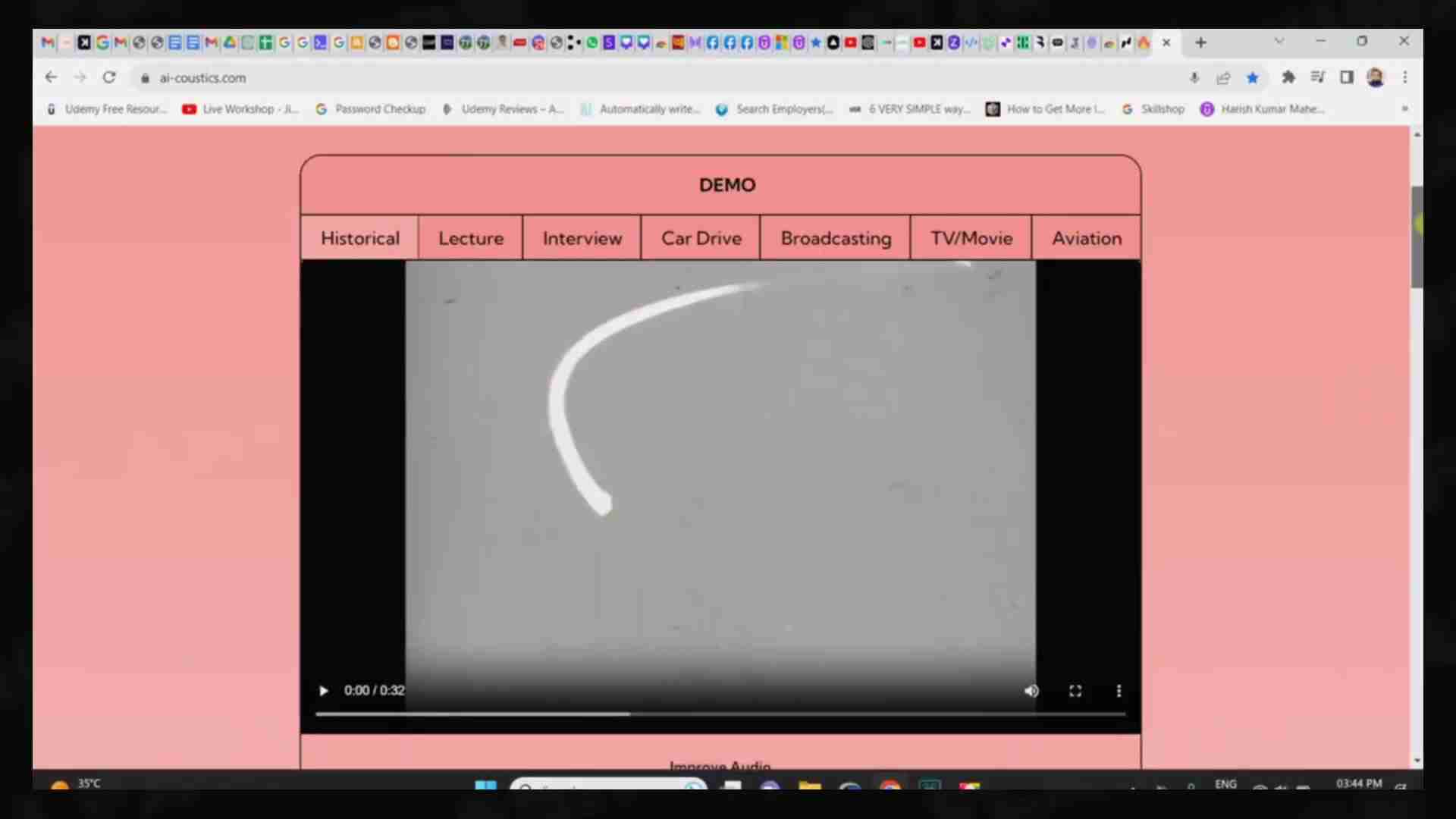The image size is (1456, 819).
Task: Show the Broadcasting demo
Action: click(x=836, y=238)
